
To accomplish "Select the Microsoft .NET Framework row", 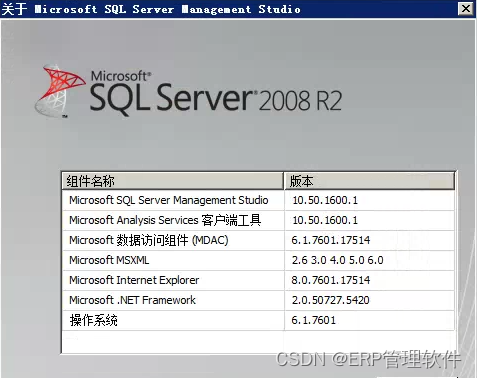I will tap(258, 300).
